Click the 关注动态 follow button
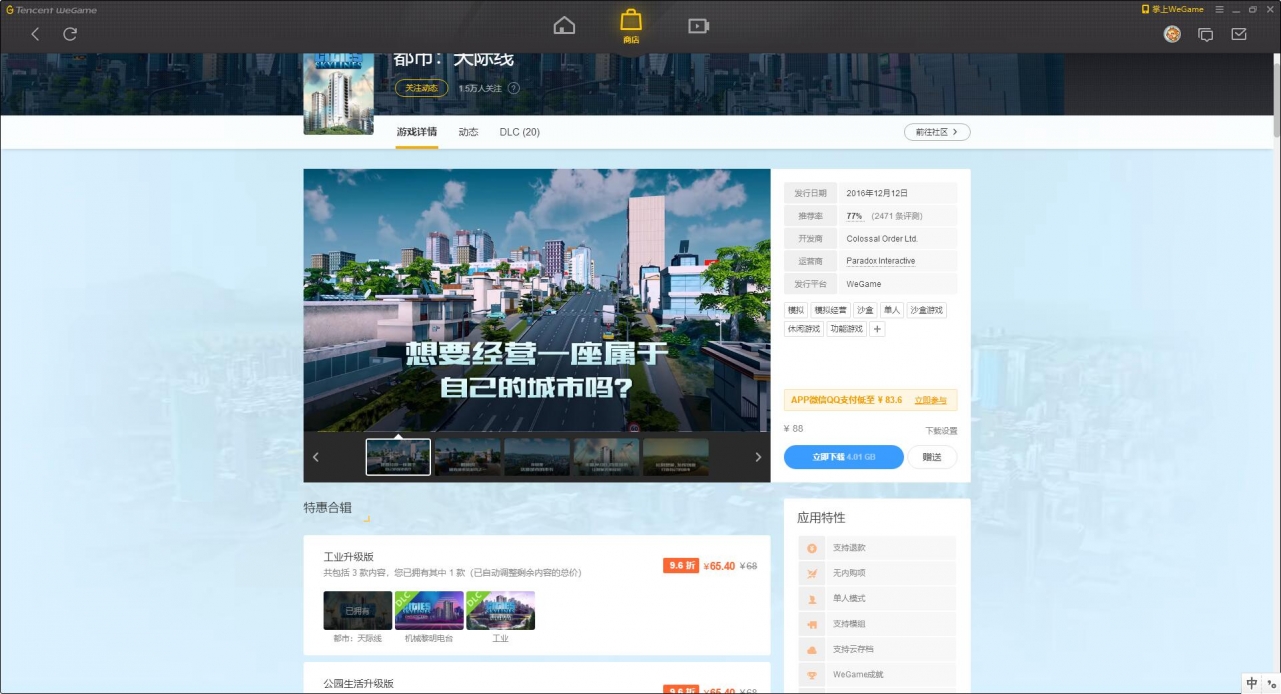This screenshot has height=694, width=1281. pos(421,88)
